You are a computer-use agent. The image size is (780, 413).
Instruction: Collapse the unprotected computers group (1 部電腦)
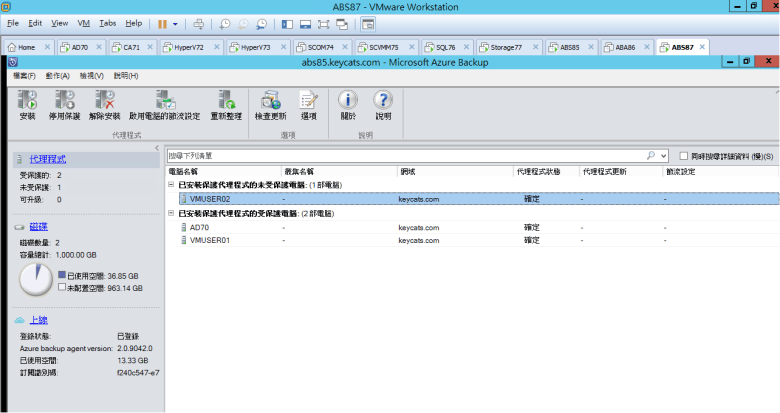click(x=170, y=185)
